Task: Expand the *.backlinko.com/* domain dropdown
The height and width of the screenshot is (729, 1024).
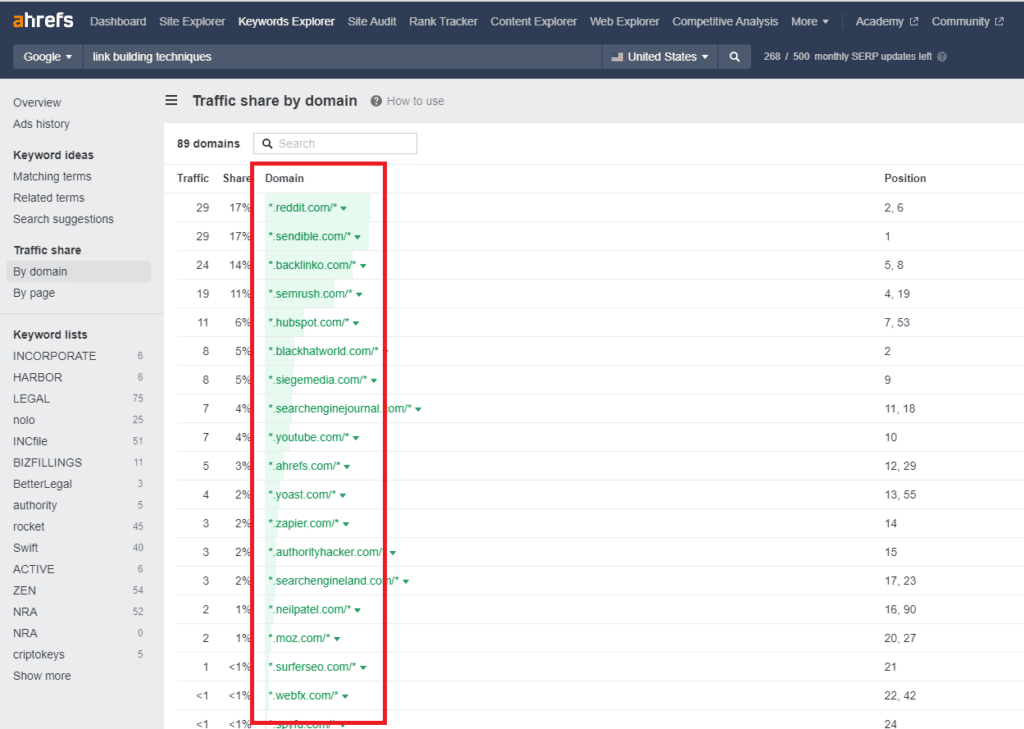Action: [364, 266]
